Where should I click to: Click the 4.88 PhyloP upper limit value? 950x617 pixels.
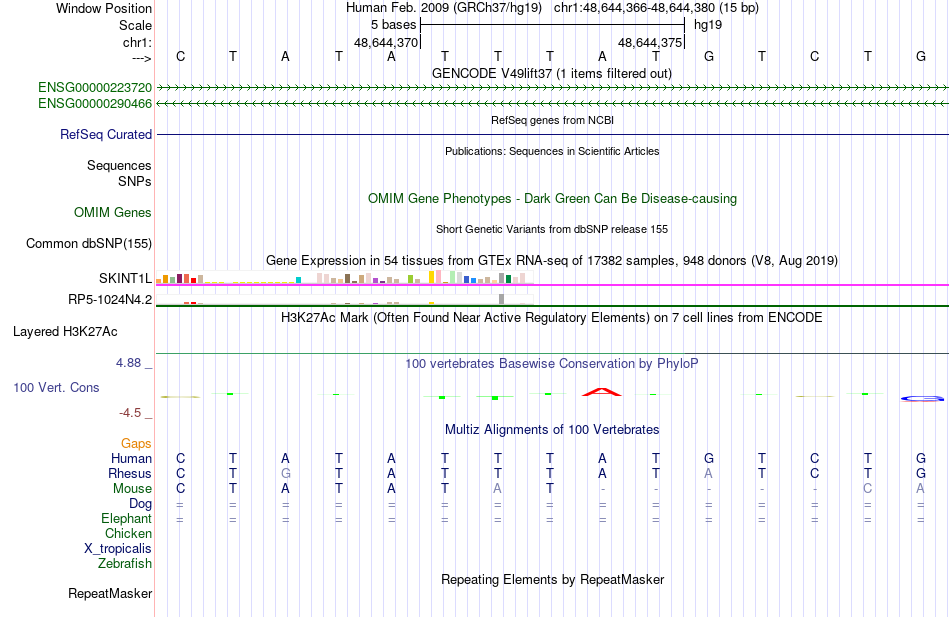(128, 363)
